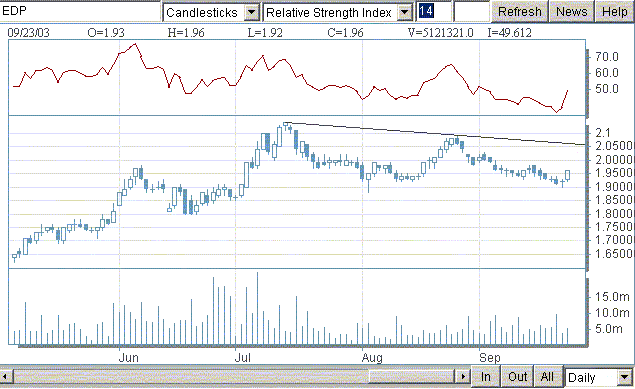Open the Candlesticks chart type dropdown
Viewport: 635px width, 389px height.
(251, 13)
